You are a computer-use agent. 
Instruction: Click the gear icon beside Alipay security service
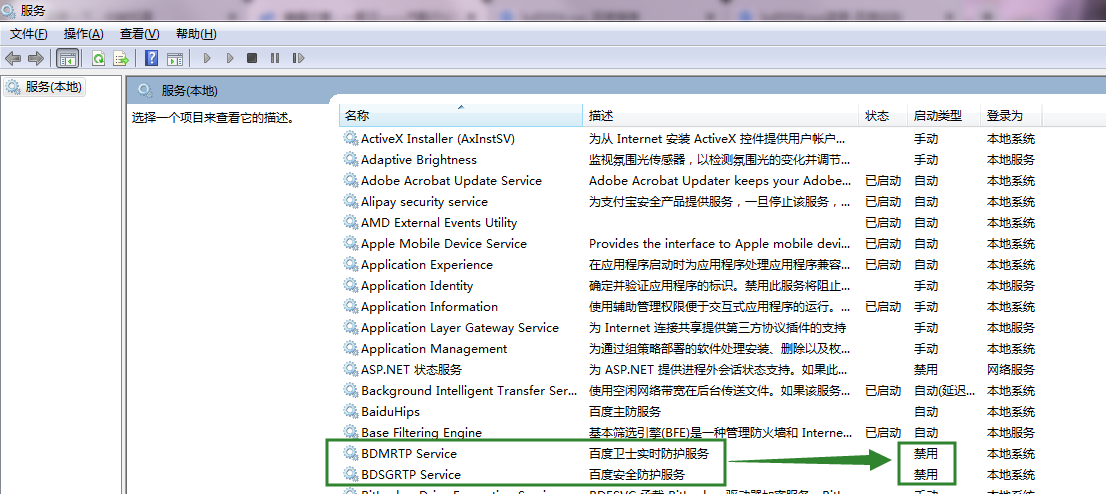coord(351,201)
